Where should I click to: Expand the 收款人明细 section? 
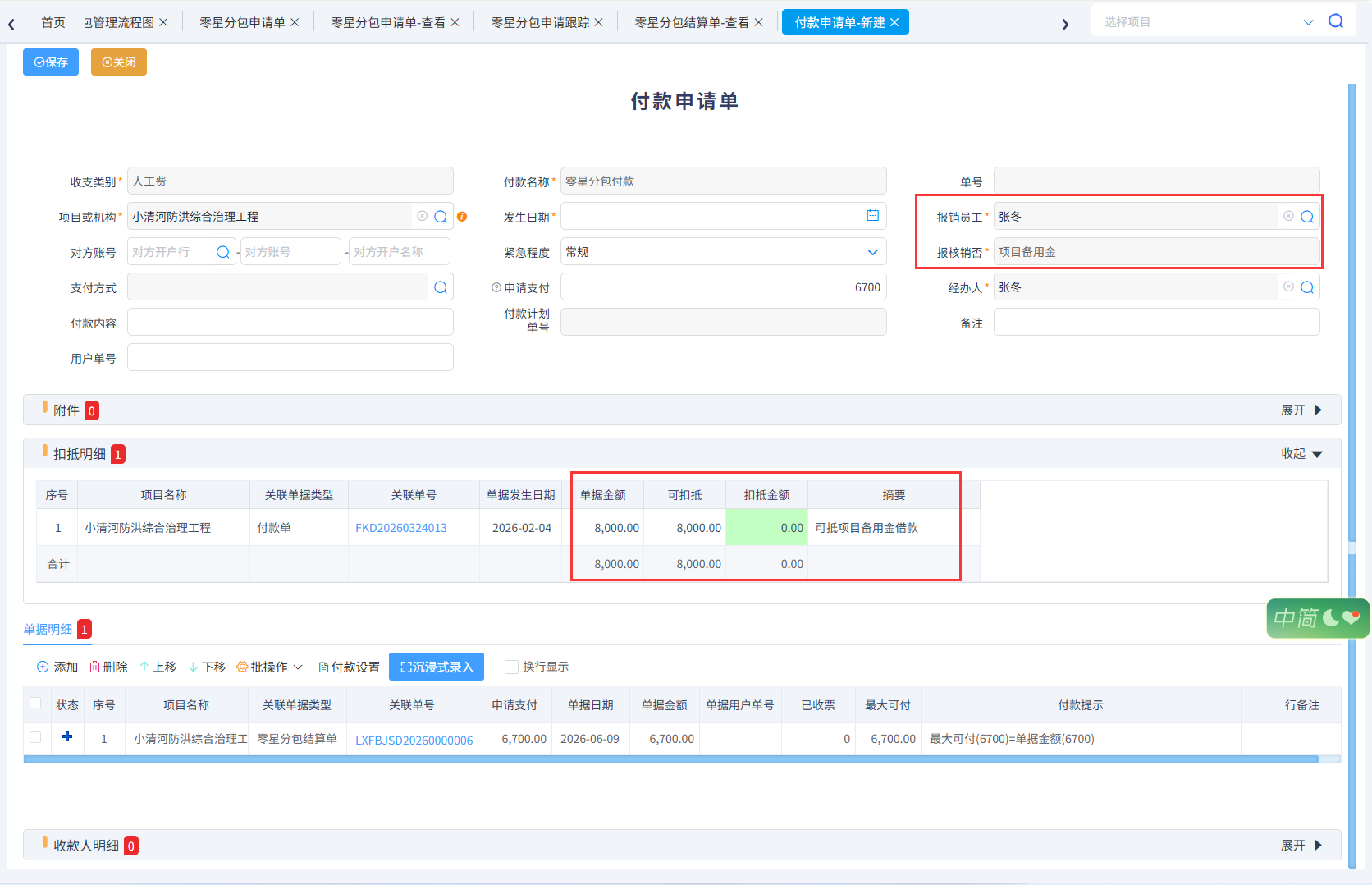[x=1301, y=845]
